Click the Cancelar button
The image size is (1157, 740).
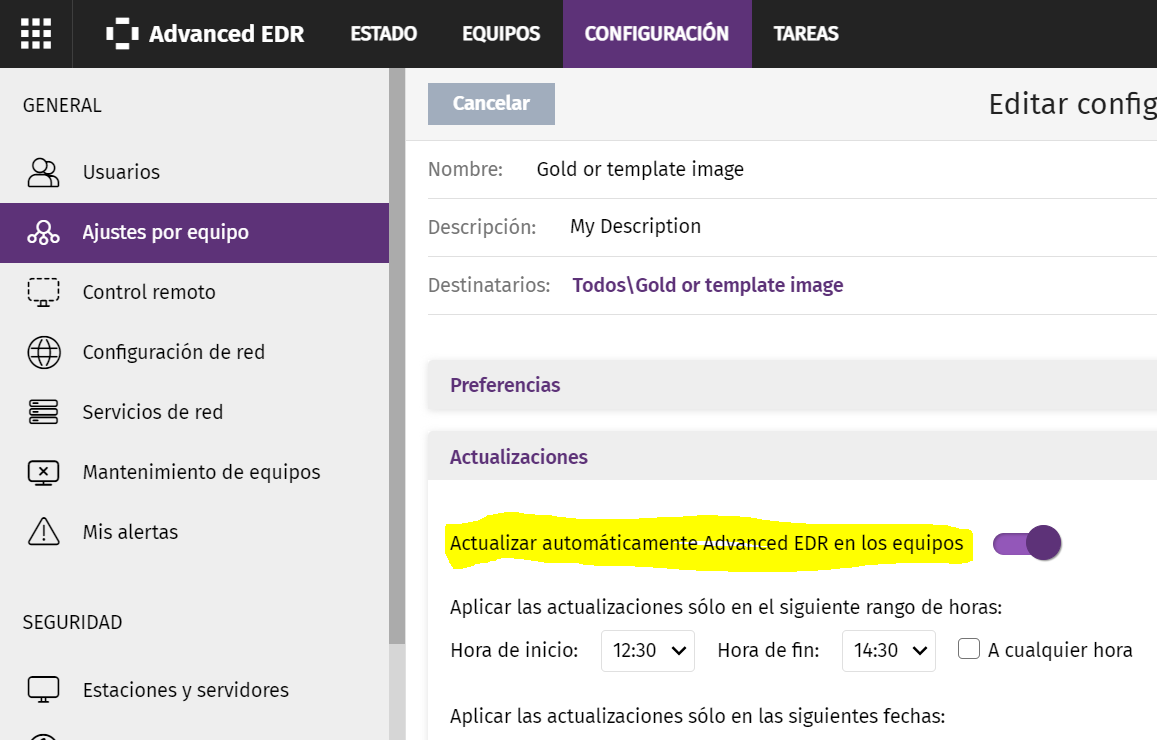[491, 104]
